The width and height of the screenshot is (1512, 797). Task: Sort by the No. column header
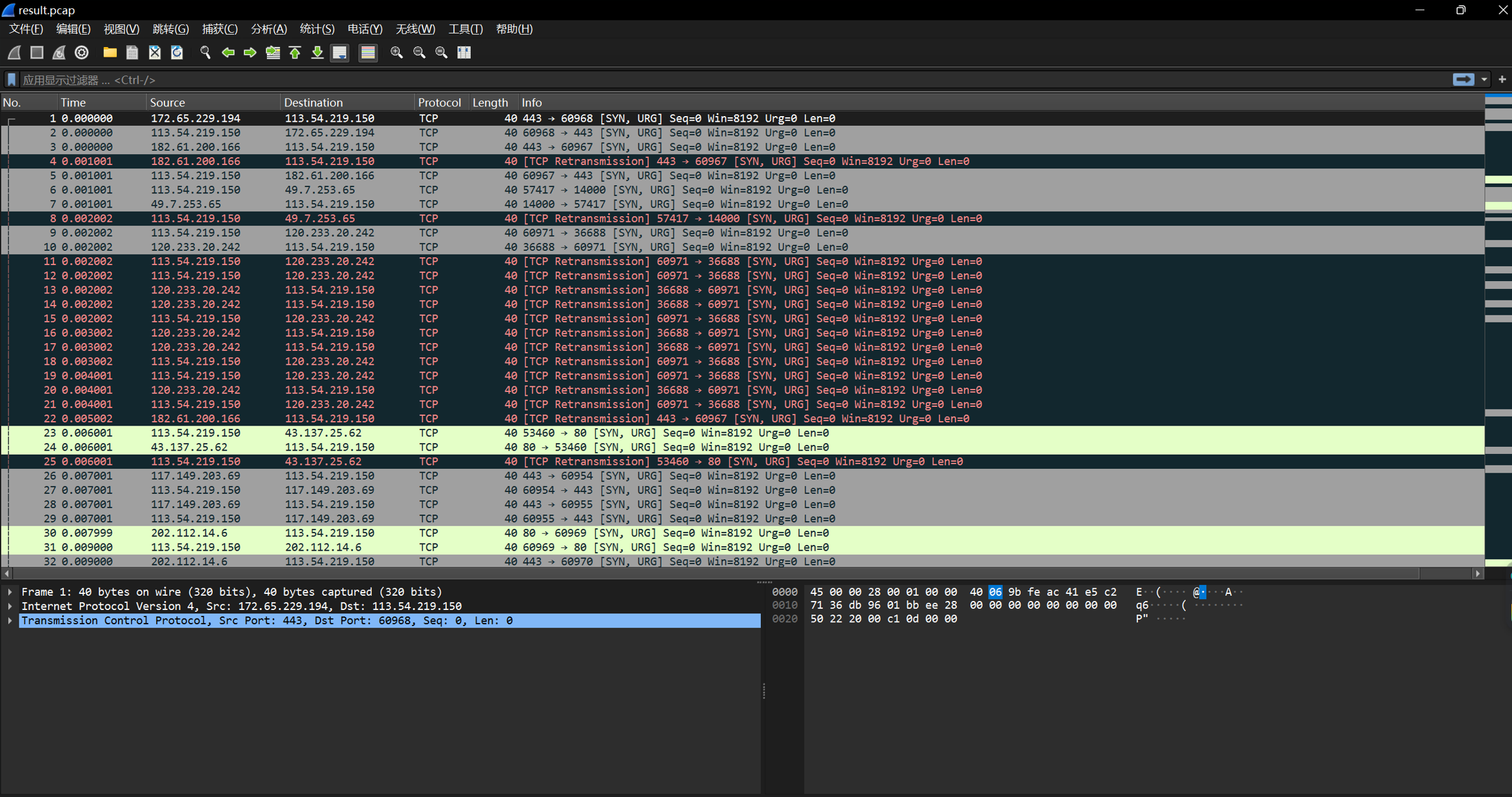(x=28, y=103)
